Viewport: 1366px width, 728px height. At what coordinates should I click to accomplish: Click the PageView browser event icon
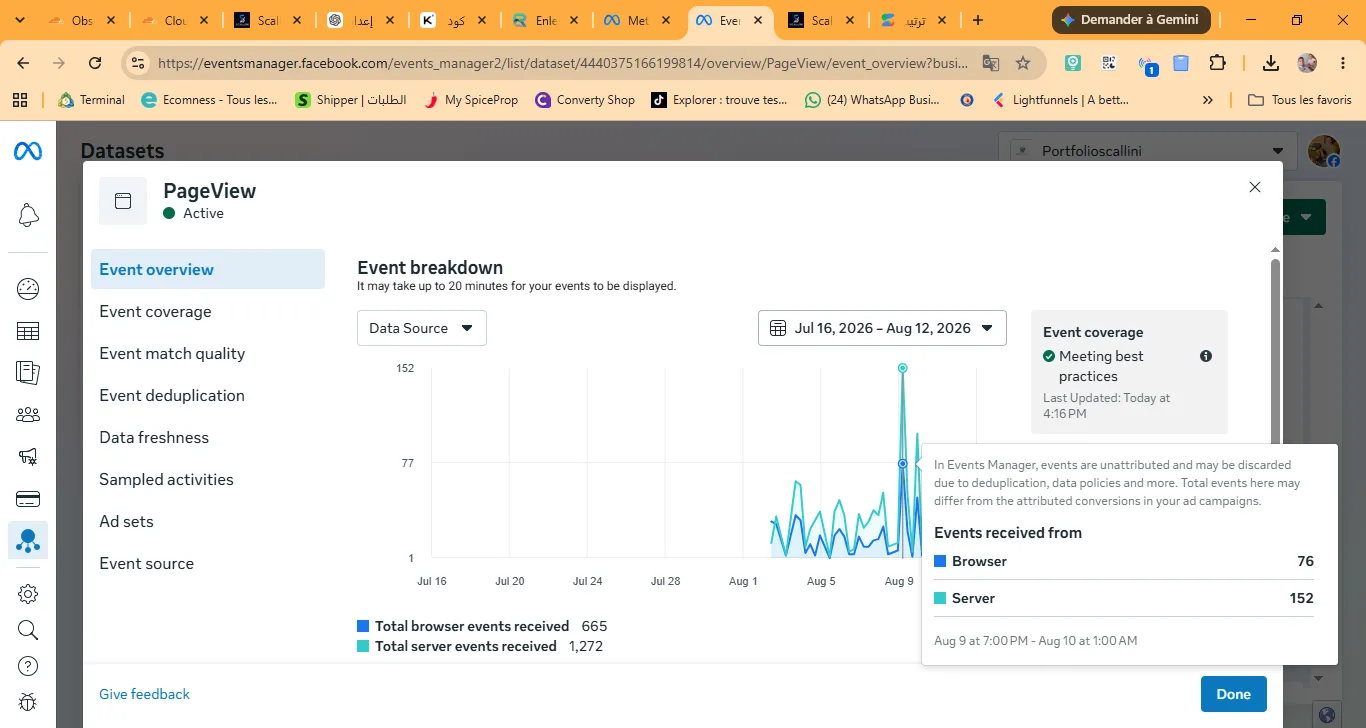pos(123,201)
